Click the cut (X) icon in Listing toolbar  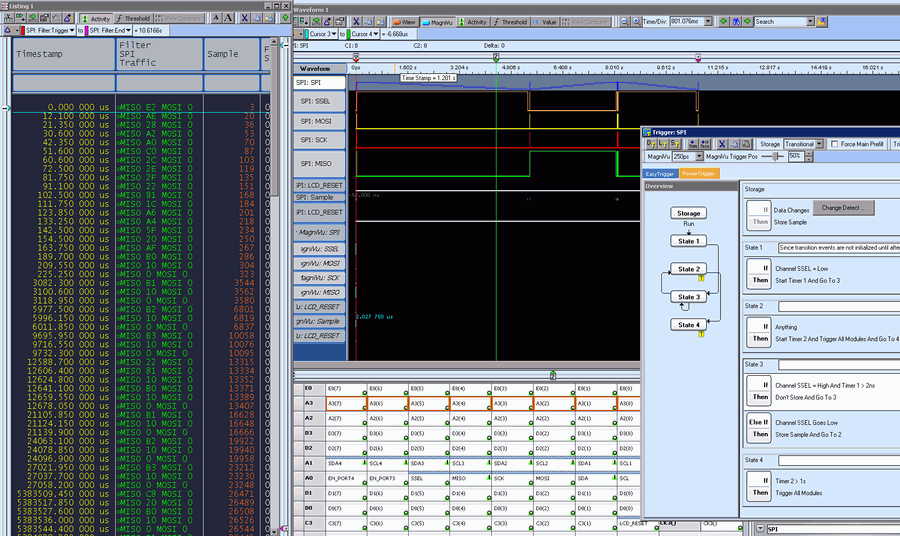click(x=245, y=18)
